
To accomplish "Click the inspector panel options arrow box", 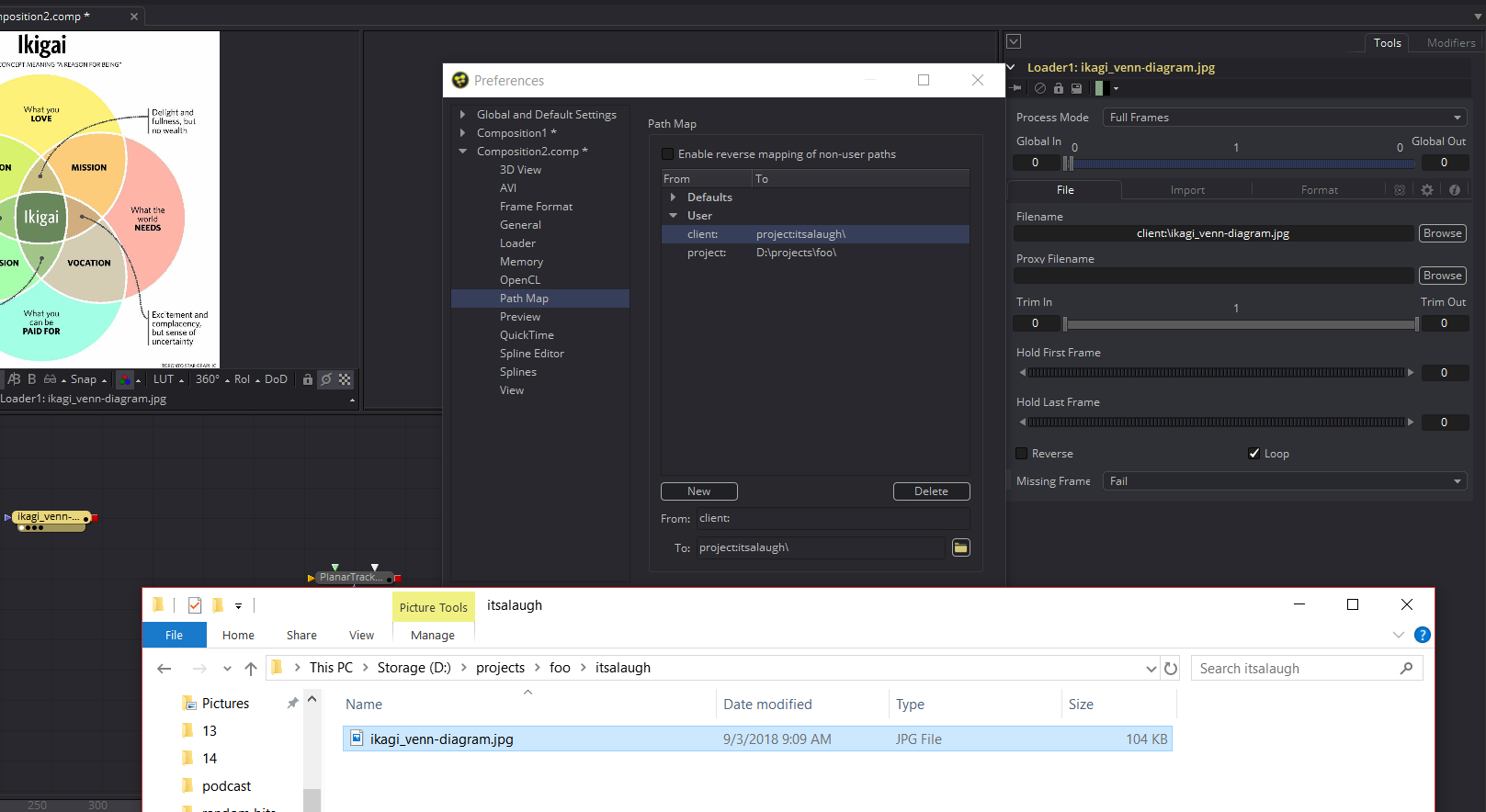I will (x=1014, y=41).
